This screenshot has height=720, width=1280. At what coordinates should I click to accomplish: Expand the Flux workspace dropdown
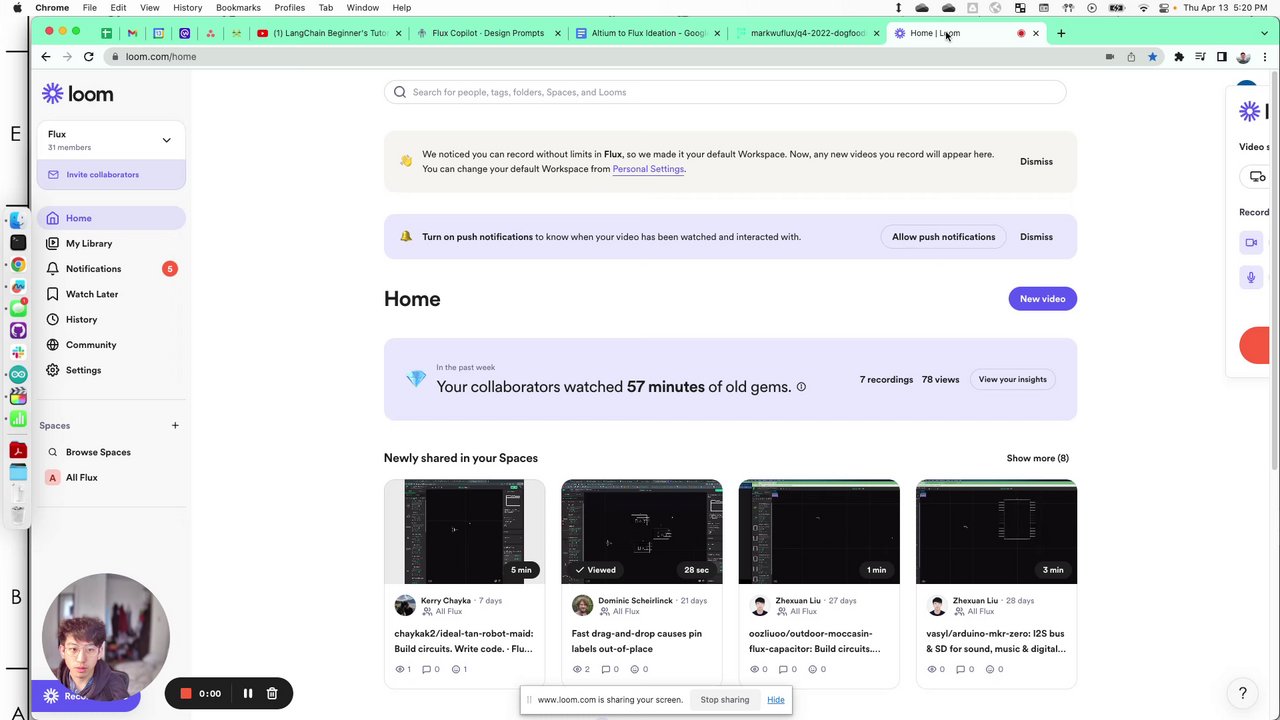pos(166,140)
